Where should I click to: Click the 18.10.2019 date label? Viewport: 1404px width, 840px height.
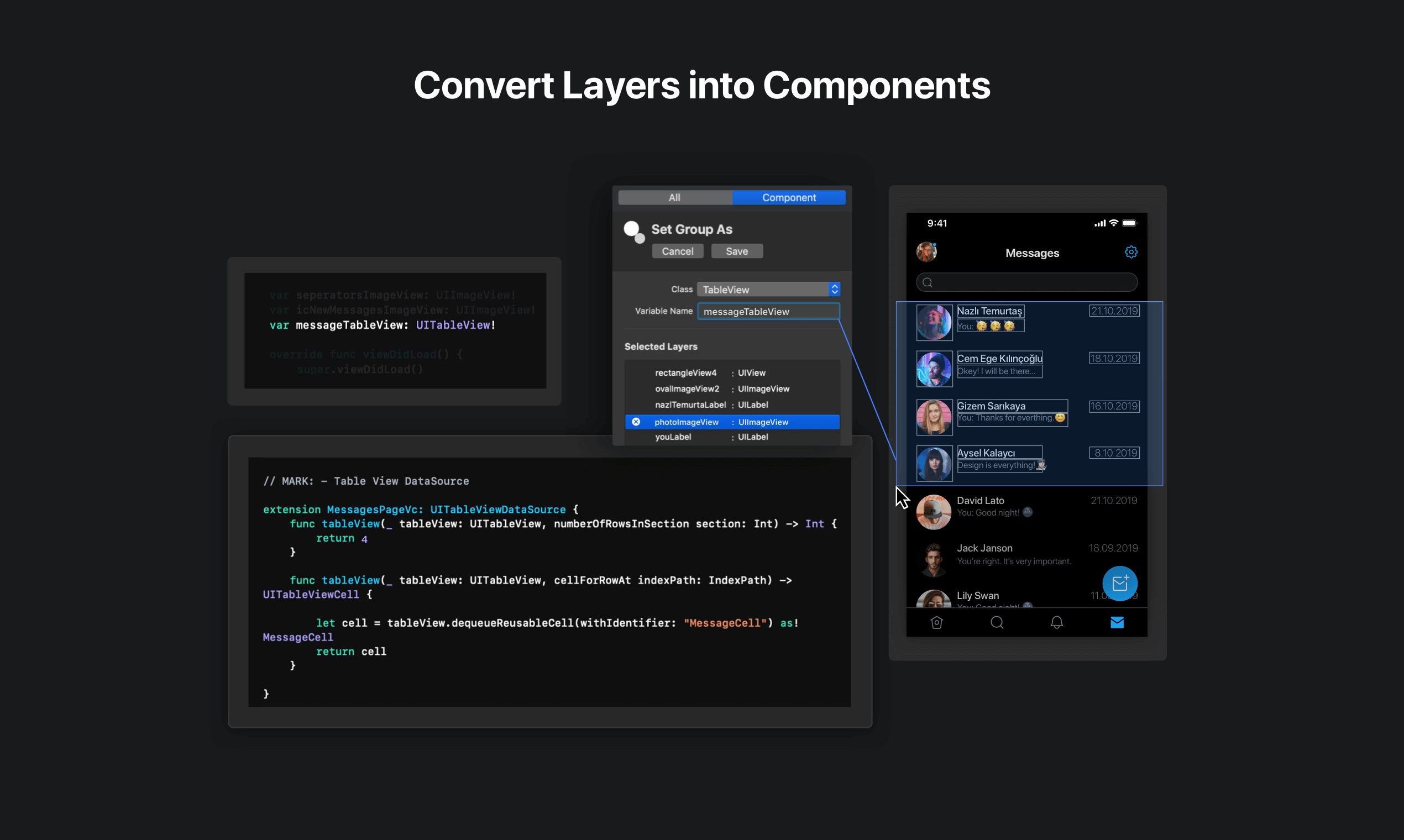(1114, 358)
